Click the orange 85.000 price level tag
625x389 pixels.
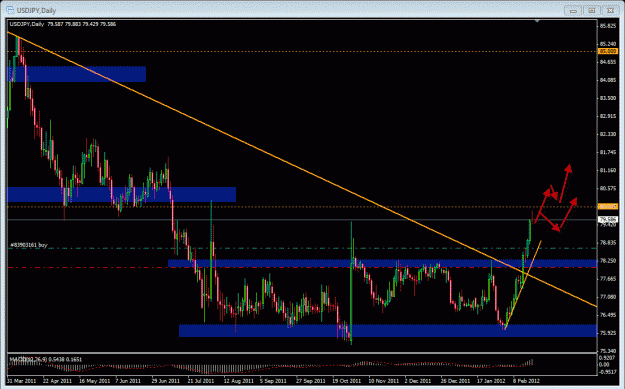(x=608, y=51)
